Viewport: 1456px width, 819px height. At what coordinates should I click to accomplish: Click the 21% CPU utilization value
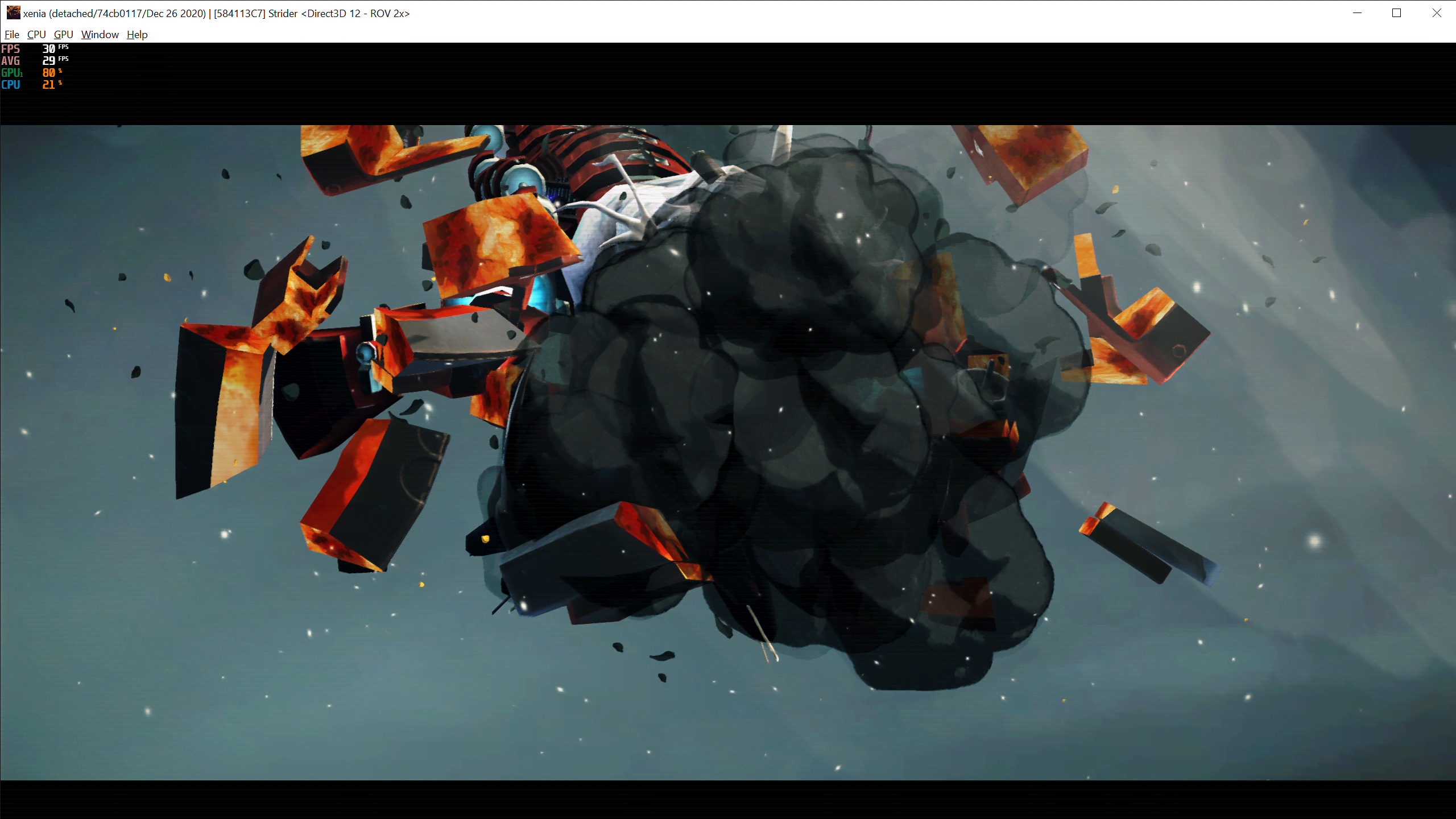pos(48,85)
